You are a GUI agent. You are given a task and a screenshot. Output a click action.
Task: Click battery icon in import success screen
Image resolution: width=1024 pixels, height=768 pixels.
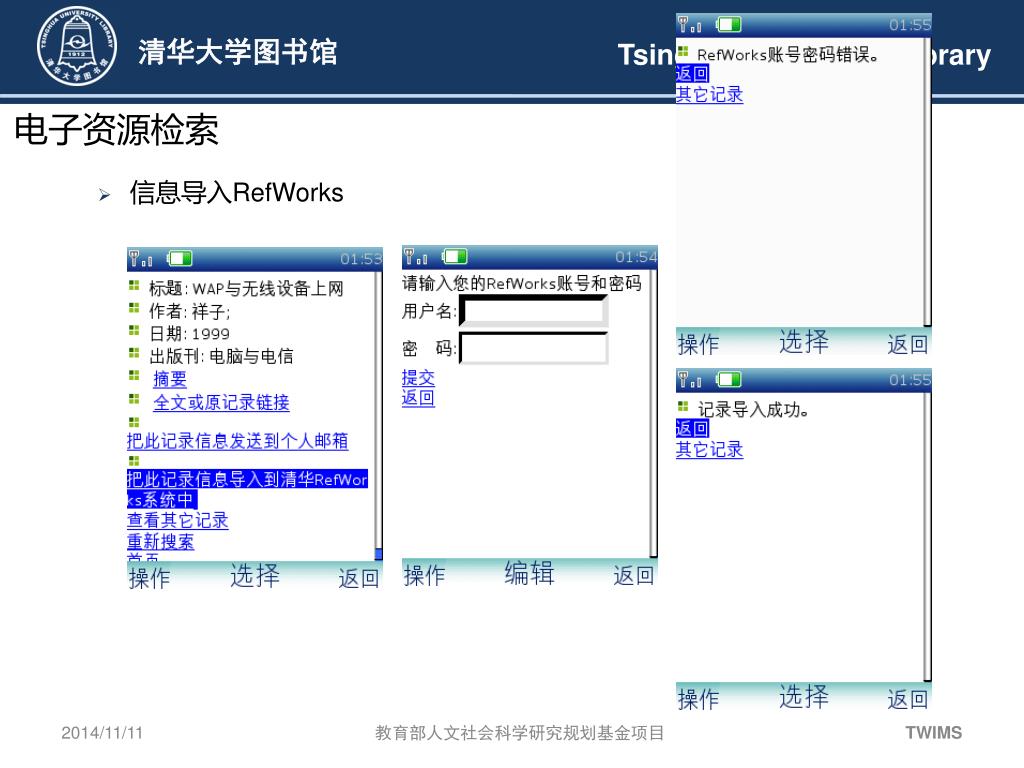pyautogui.click(x=729, y=379)
